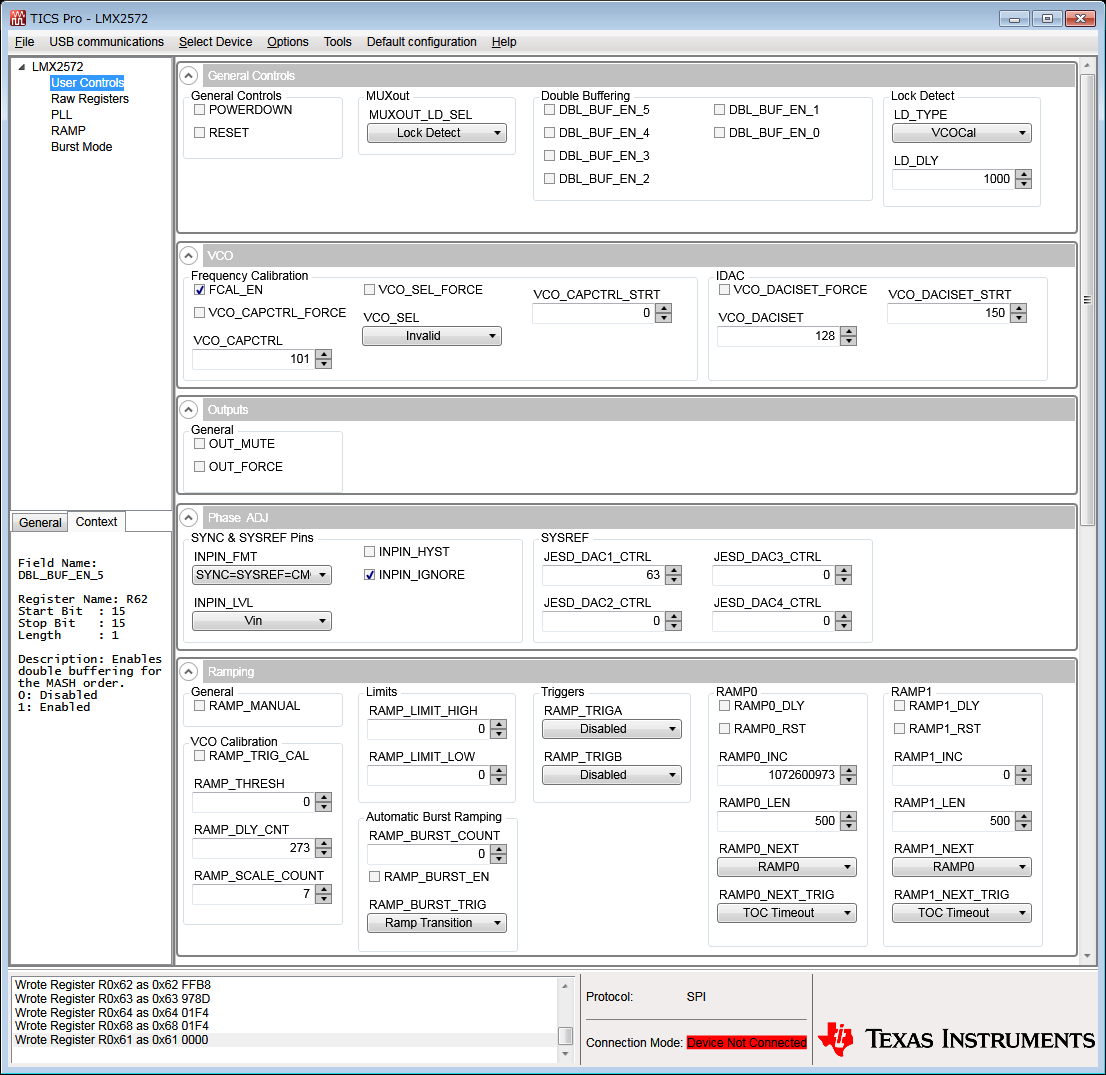Open the VCO_SEL dropdown

432,336
